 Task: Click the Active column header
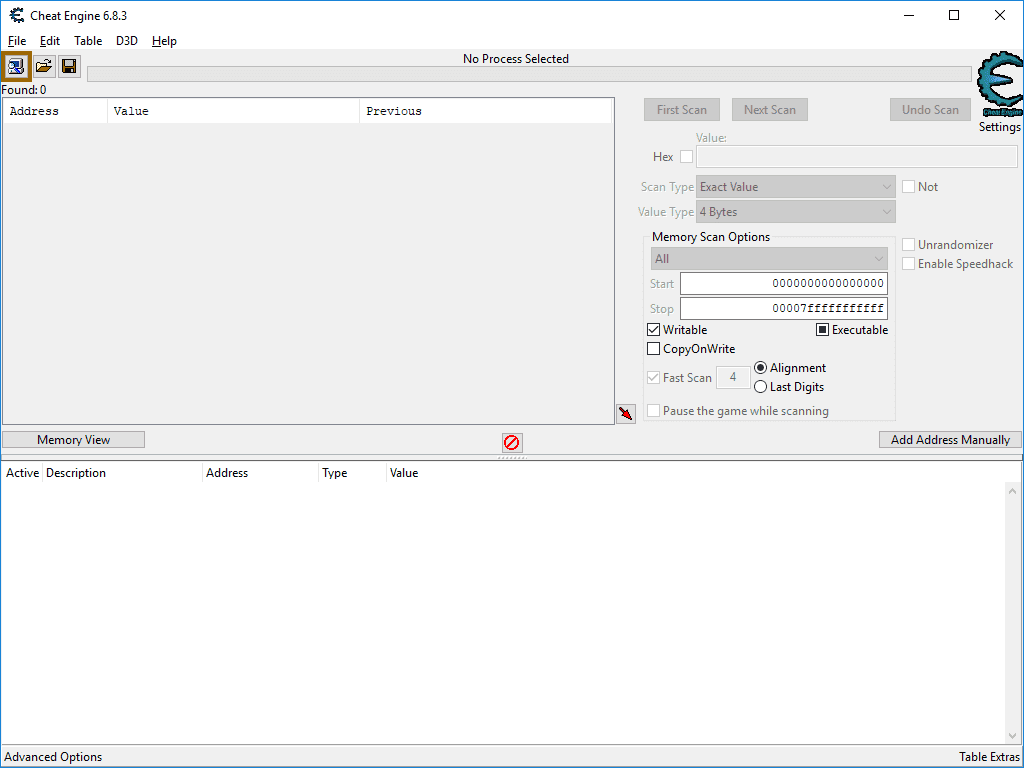click(x=22, y=473)
